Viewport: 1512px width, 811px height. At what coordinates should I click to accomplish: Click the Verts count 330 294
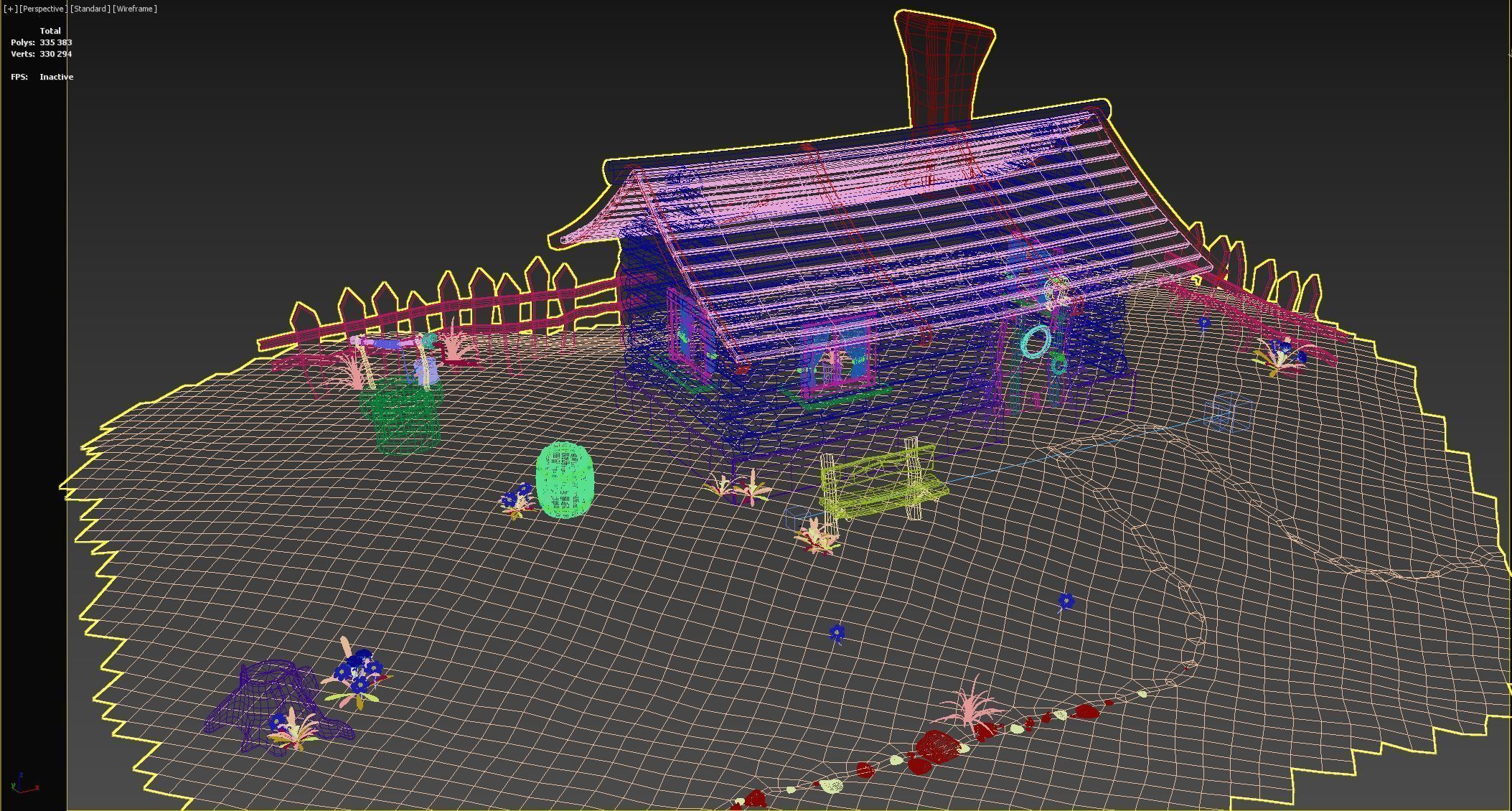coord(56,54)
